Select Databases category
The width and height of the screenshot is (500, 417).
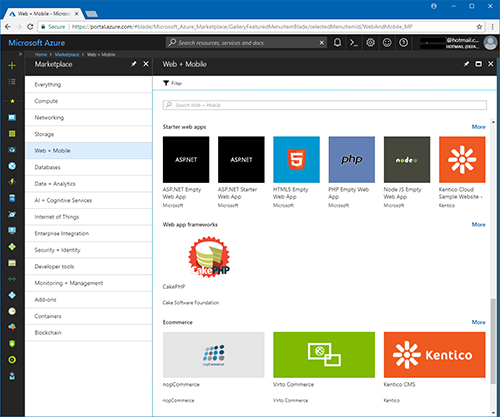[x=89, y=167]
